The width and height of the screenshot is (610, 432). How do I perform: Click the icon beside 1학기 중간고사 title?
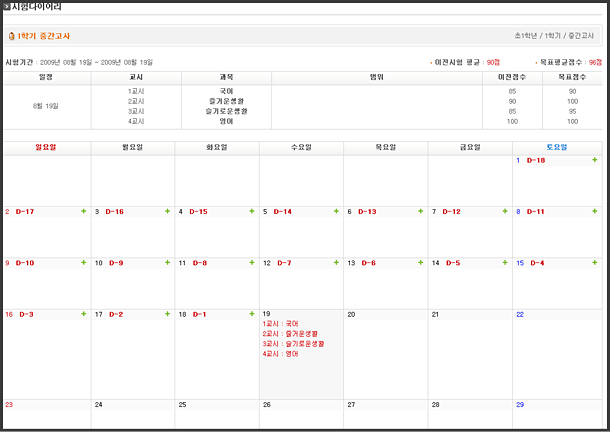(x=11, y=36)
